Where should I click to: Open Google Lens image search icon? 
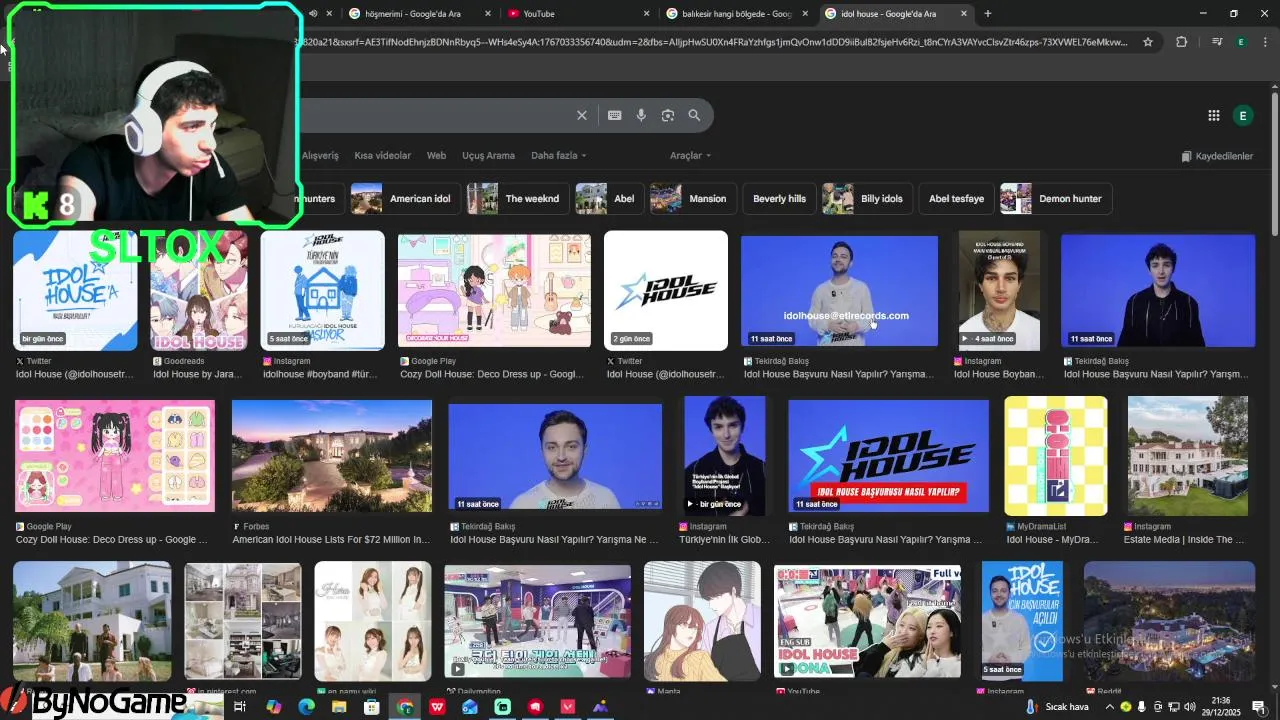tap(668, 115)
